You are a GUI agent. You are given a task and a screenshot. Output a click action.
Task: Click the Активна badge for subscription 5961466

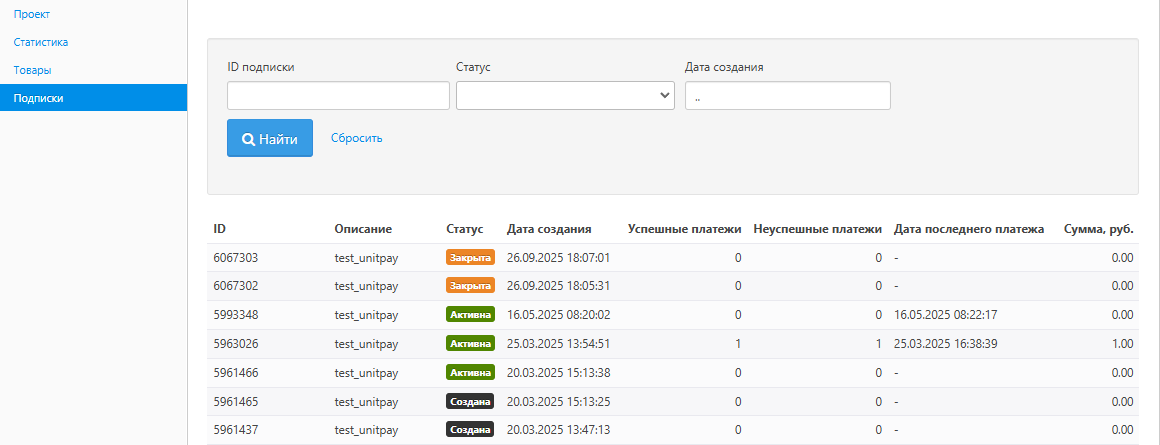pyautogui.click(x=470, y=372)
